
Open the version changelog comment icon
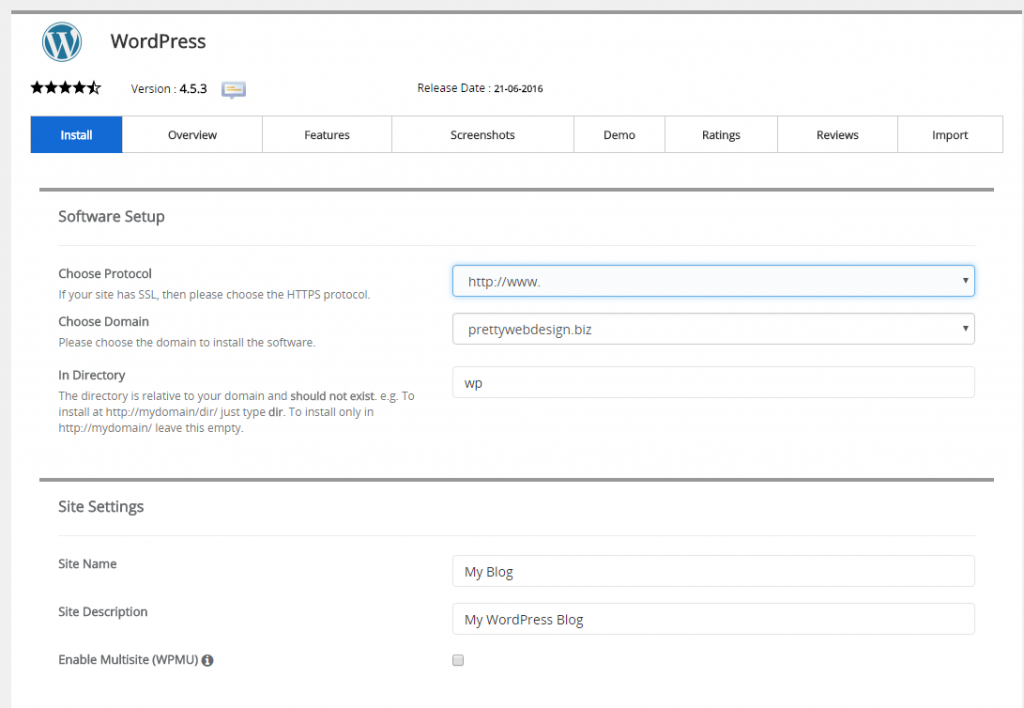[x=233, y=89]
